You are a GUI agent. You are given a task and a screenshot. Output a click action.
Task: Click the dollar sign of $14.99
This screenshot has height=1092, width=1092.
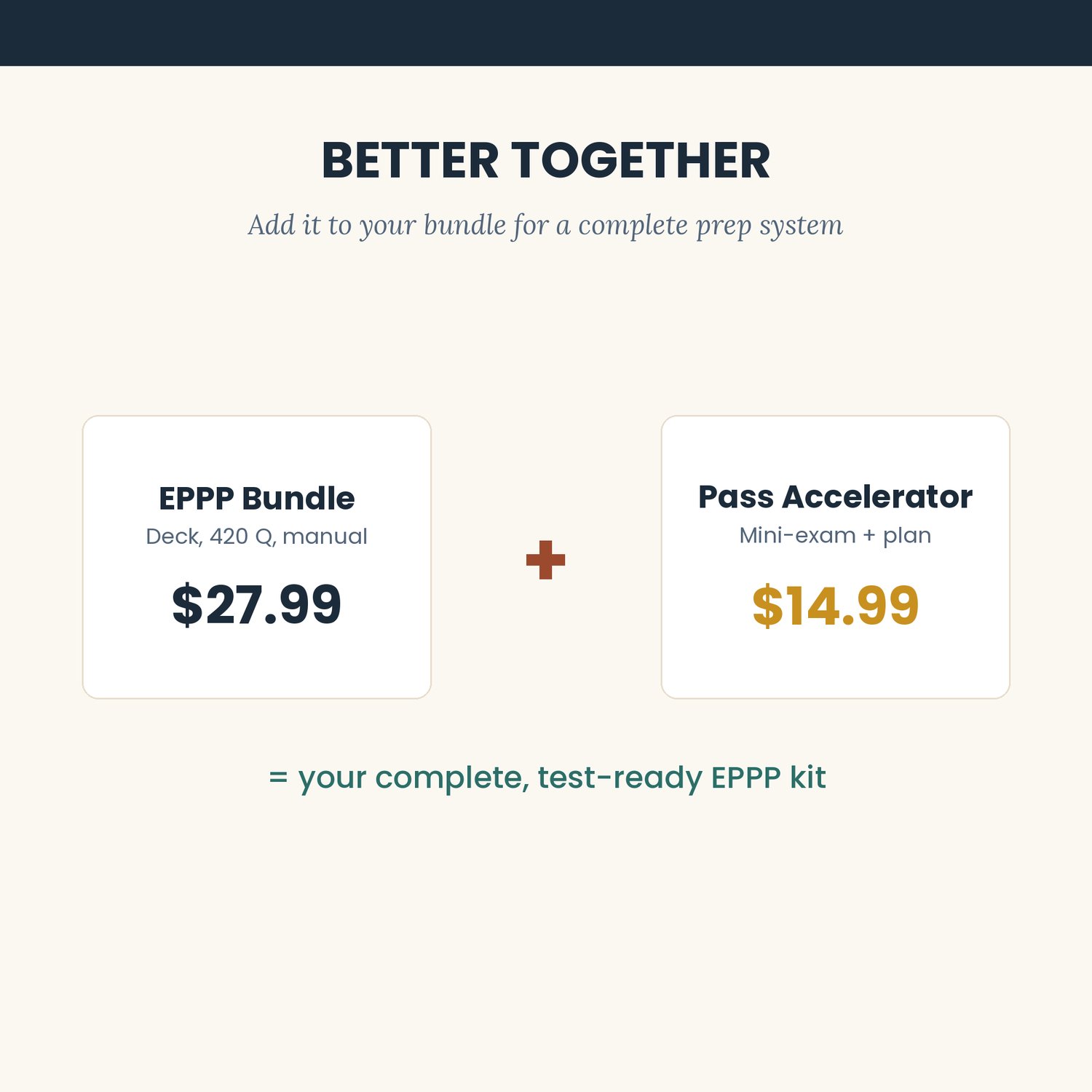point(767,606)
